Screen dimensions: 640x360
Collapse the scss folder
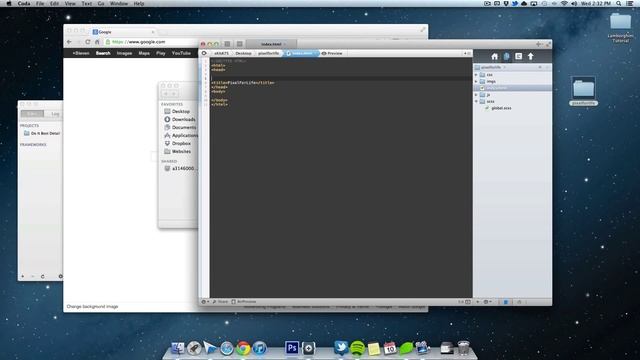pyautogui.click(x=476, y=101)
